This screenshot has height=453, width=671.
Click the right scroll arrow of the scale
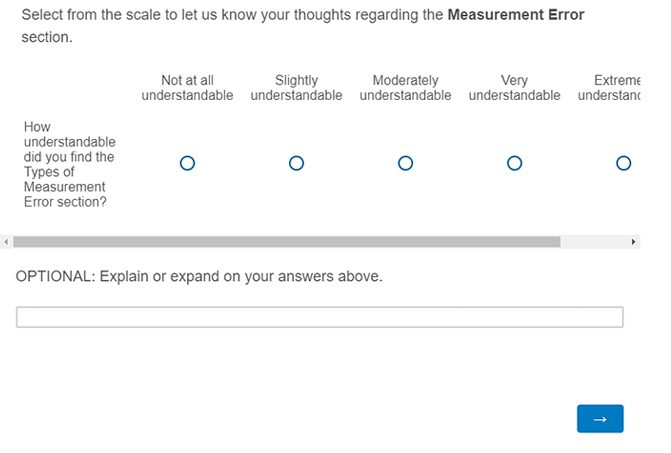click(633, 242)
